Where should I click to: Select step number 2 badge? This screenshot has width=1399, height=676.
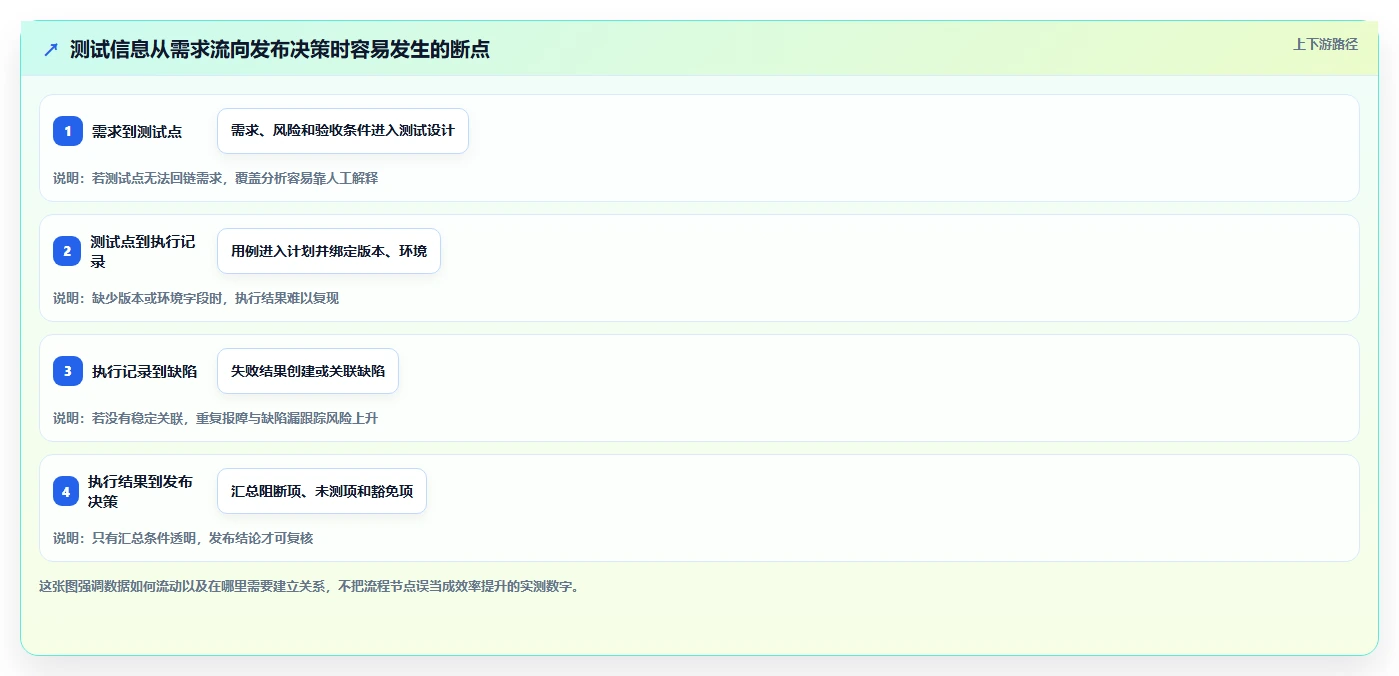coord(68,251)
